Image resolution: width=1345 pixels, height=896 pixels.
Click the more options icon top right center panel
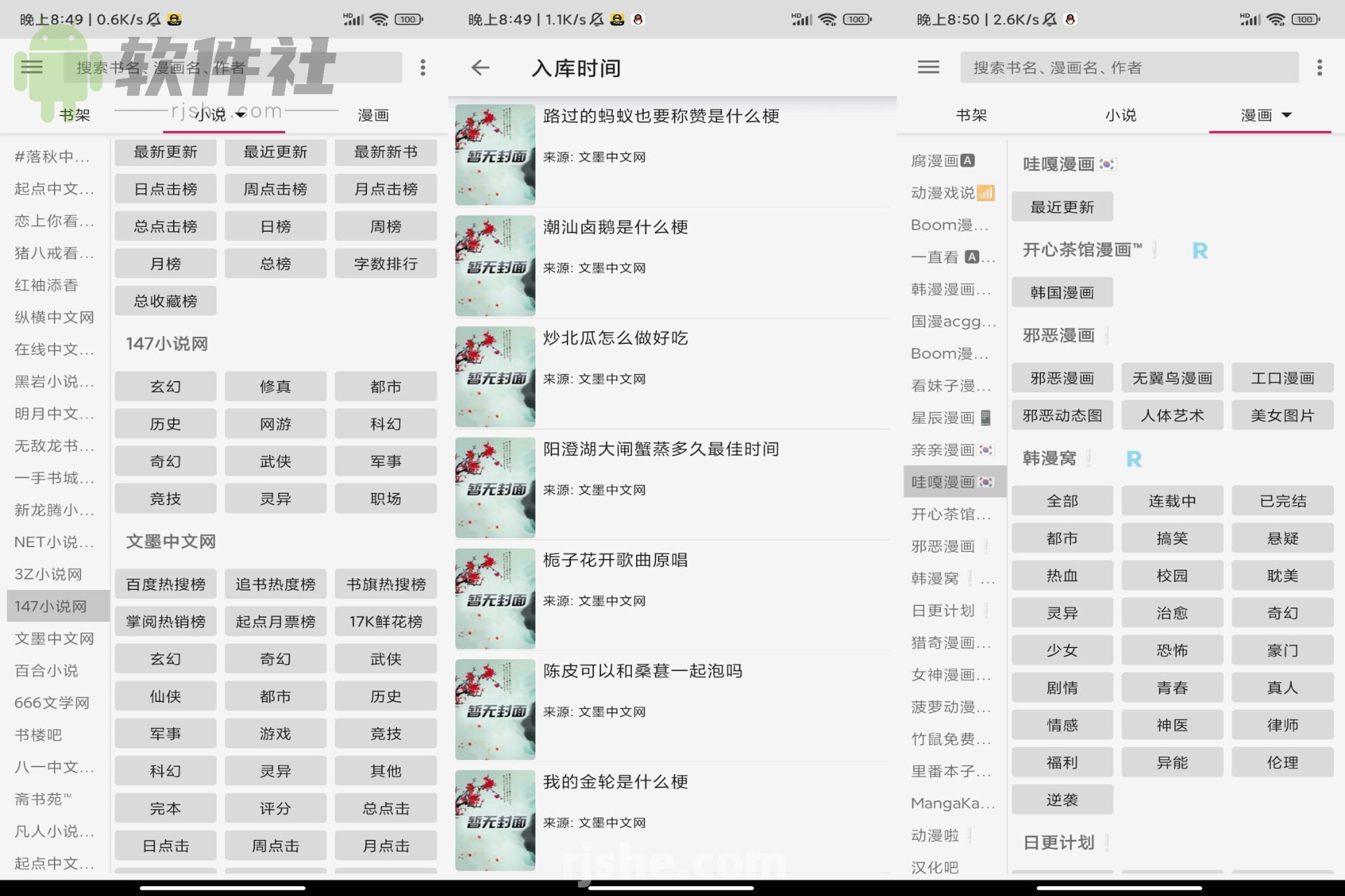coord(423,67)
